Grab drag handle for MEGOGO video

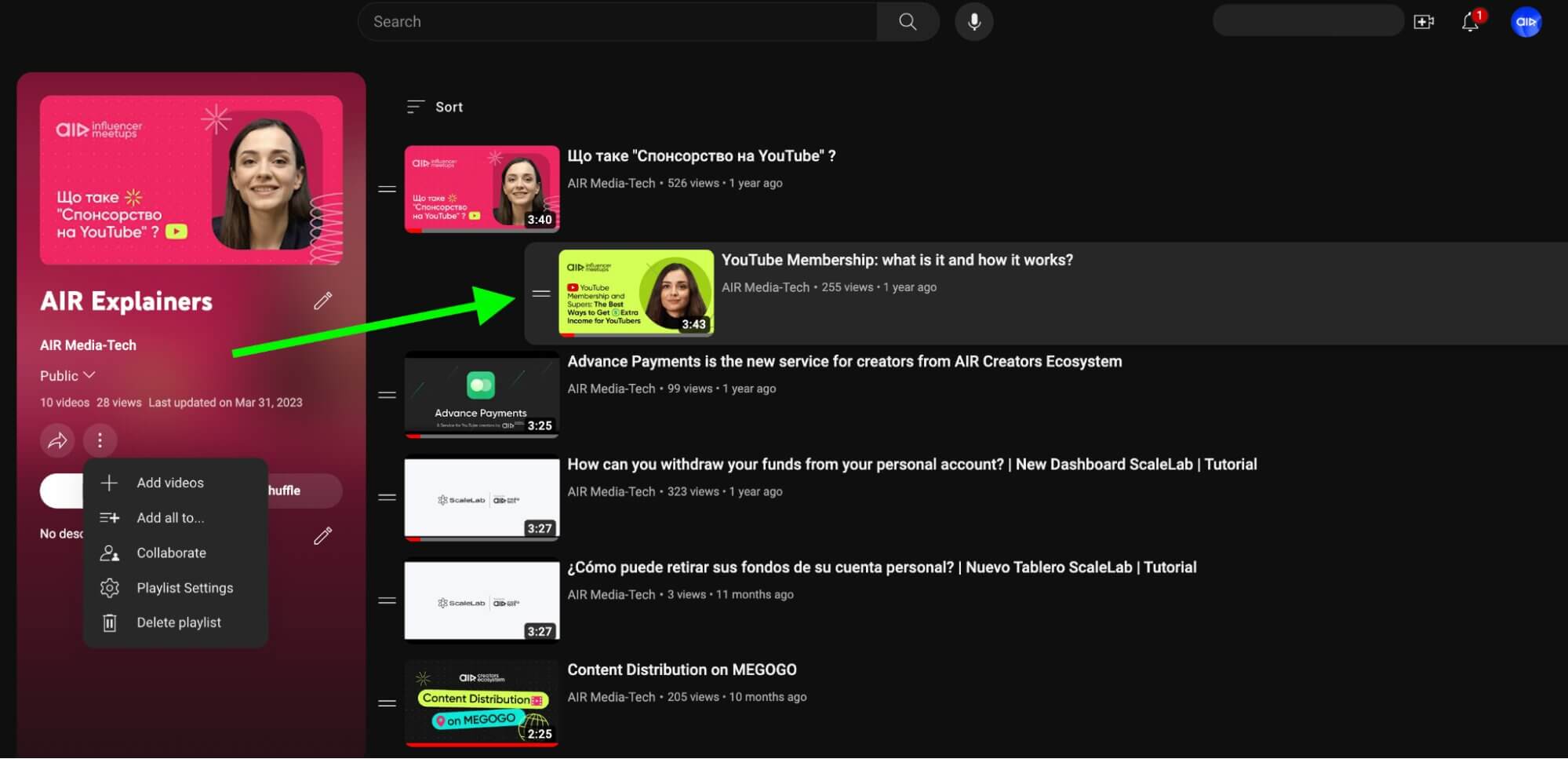tap(387, 703)
